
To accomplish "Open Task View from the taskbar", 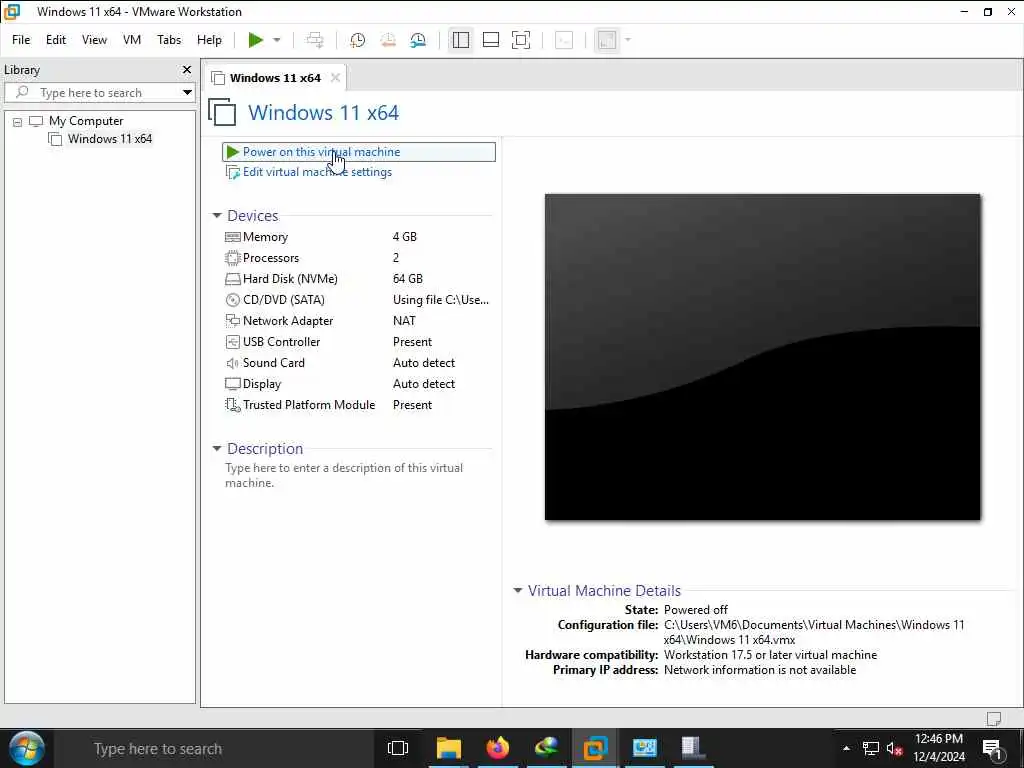I will [x=398, y=748].
